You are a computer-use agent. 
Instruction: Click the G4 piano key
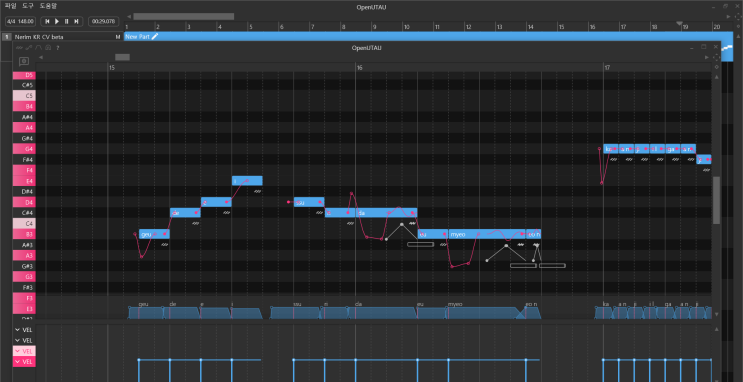(x=24, y=149)
